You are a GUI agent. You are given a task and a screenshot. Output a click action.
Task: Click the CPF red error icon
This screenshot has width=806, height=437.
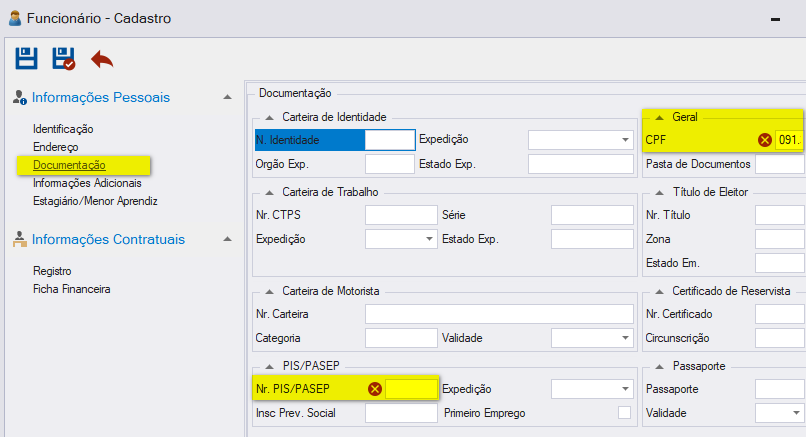[x=765, y=140]
